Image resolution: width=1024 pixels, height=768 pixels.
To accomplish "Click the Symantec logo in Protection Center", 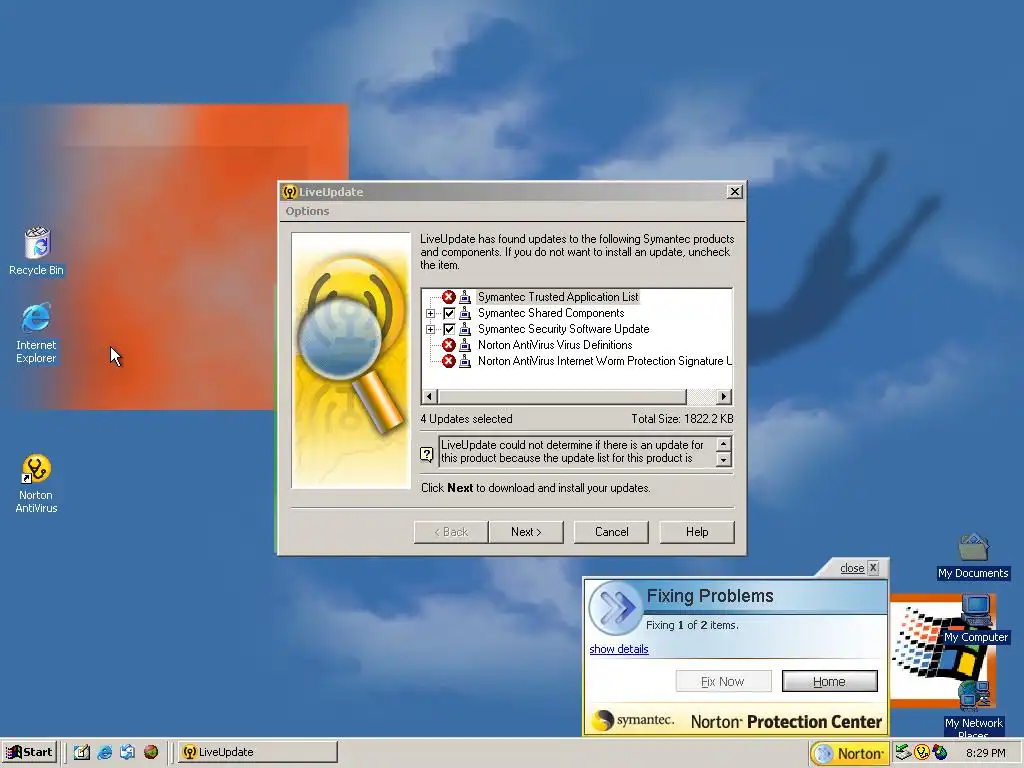I will click(632, 720).
